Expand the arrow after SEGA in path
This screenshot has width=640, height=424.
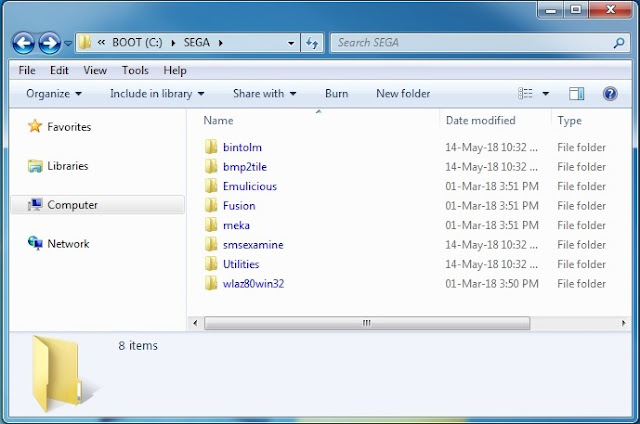click(x=221, y=43)
